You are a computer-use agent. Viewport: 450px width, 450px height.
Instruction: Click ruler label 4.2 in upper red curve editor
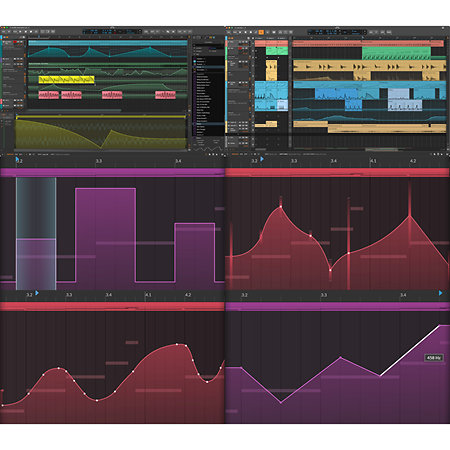[413, 161]
